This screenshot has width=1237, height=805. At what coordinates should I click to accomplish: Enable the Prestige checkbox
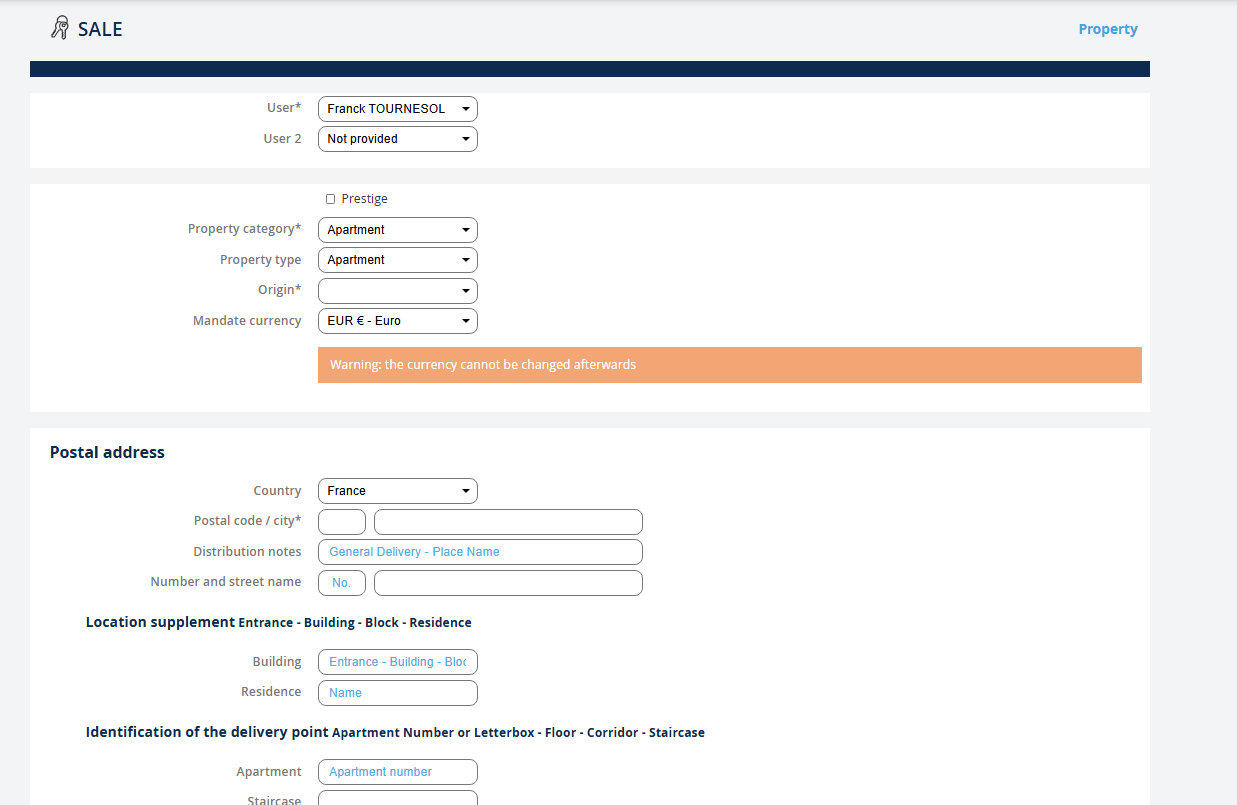tap(331, 199)
